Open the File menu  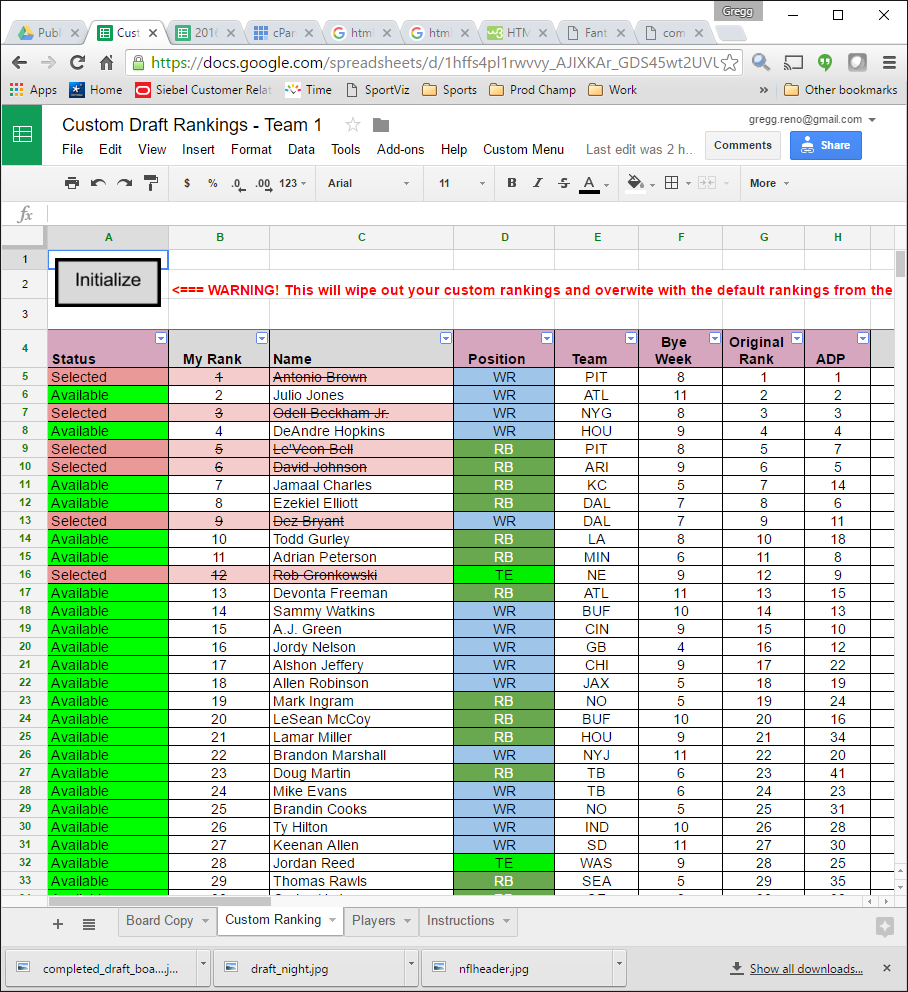click(72, 150)
